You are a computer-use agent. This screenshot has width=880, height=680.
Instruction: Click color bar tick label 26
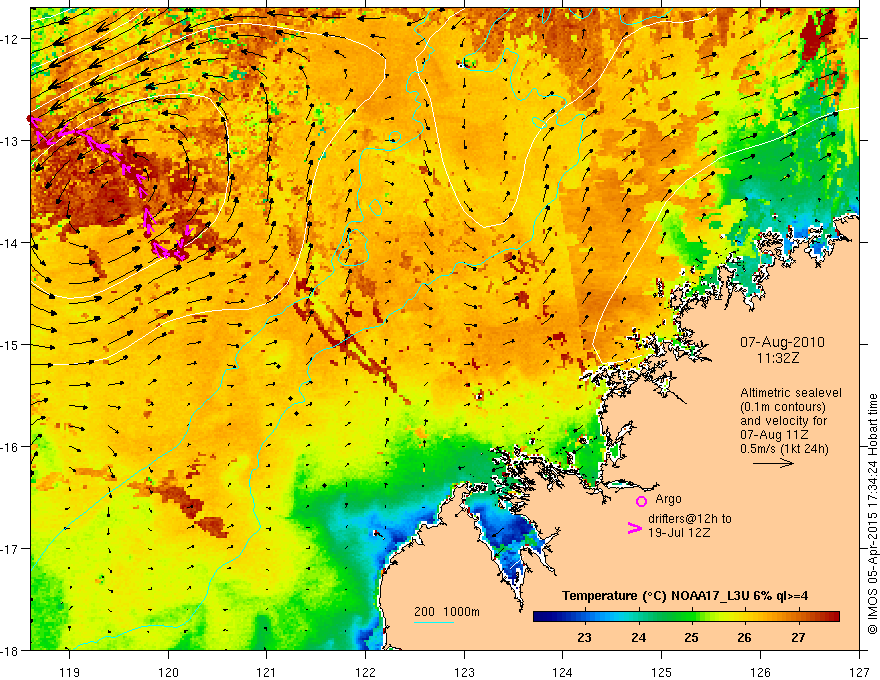point(744,637)
